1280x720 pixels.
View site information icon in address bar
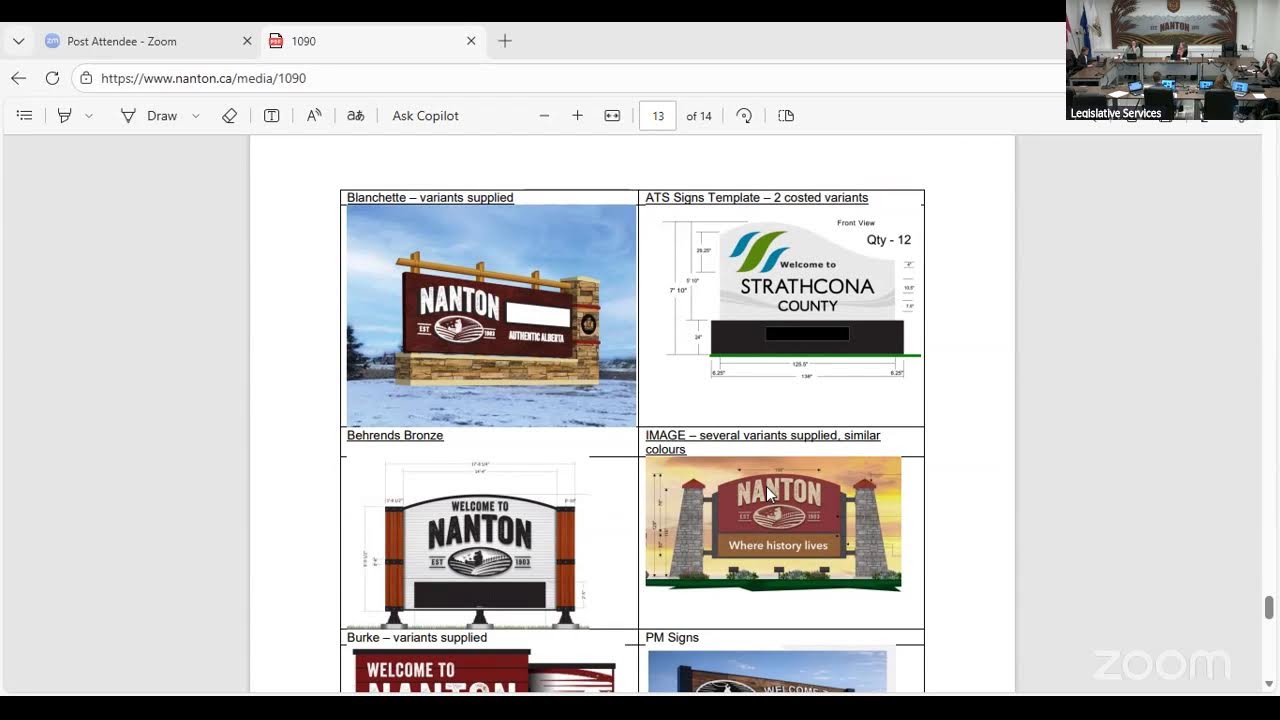86,78
